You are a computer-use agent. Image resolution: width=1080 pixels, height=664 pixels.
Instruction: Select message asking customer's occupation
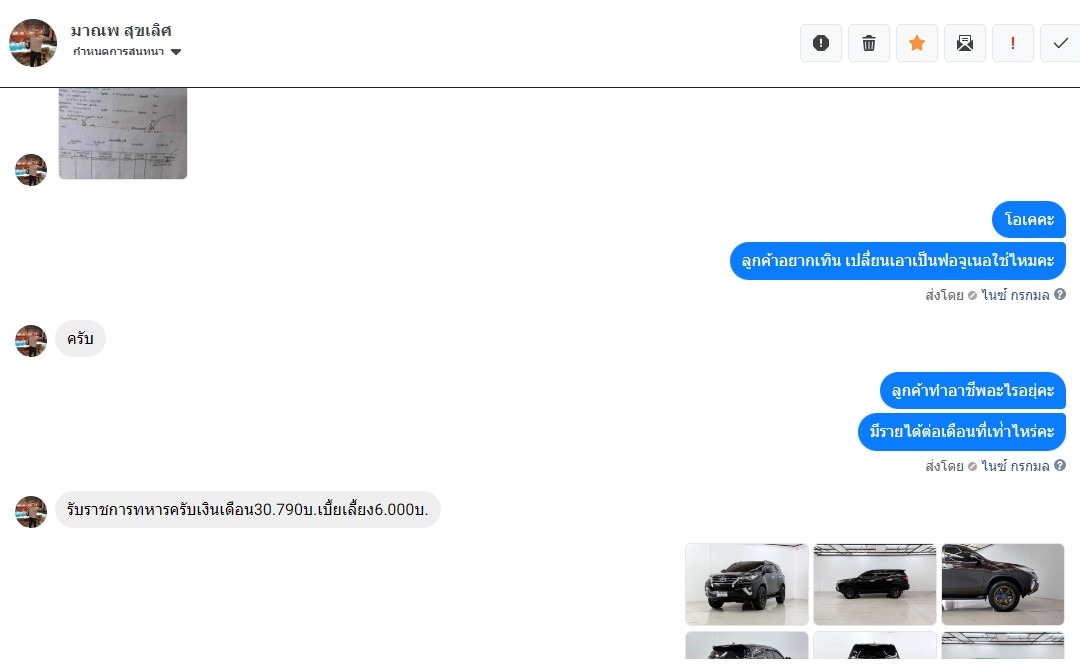973,391
